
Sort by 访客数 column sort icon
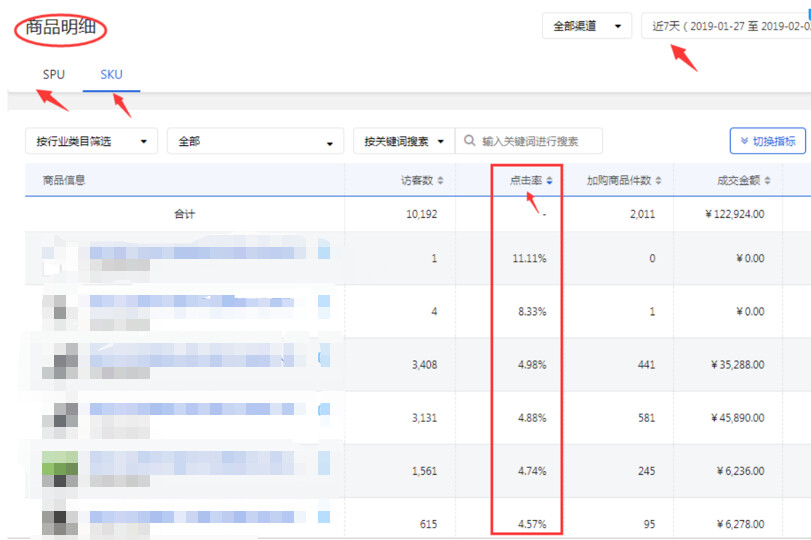coord(441,181)
